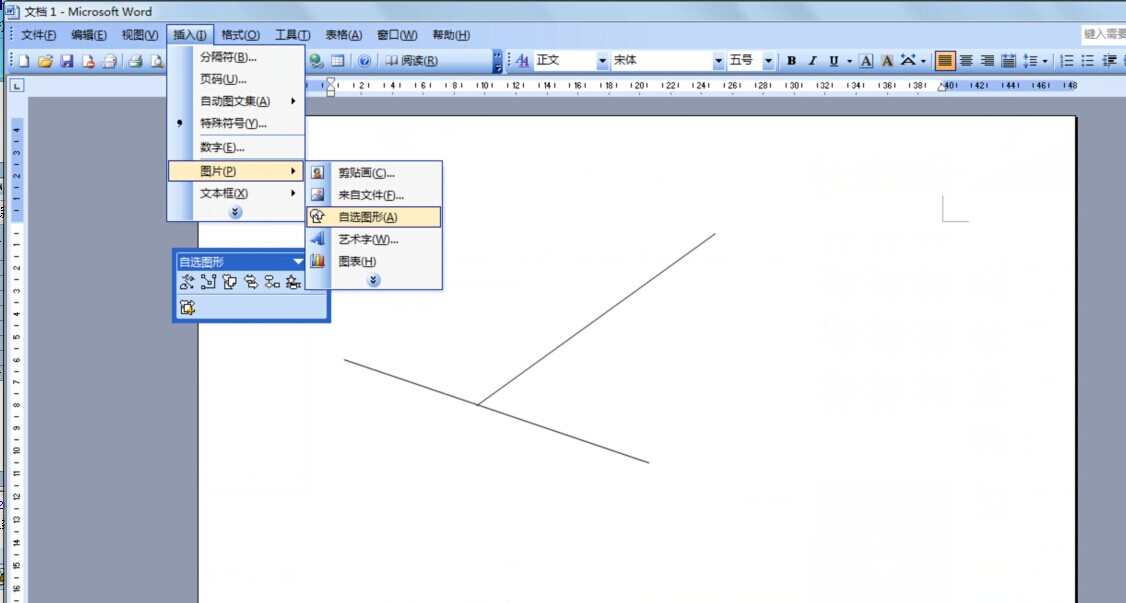The image size is (1126, 603).
Task: Open a file with the folder icon
Action: click(45, 61)
